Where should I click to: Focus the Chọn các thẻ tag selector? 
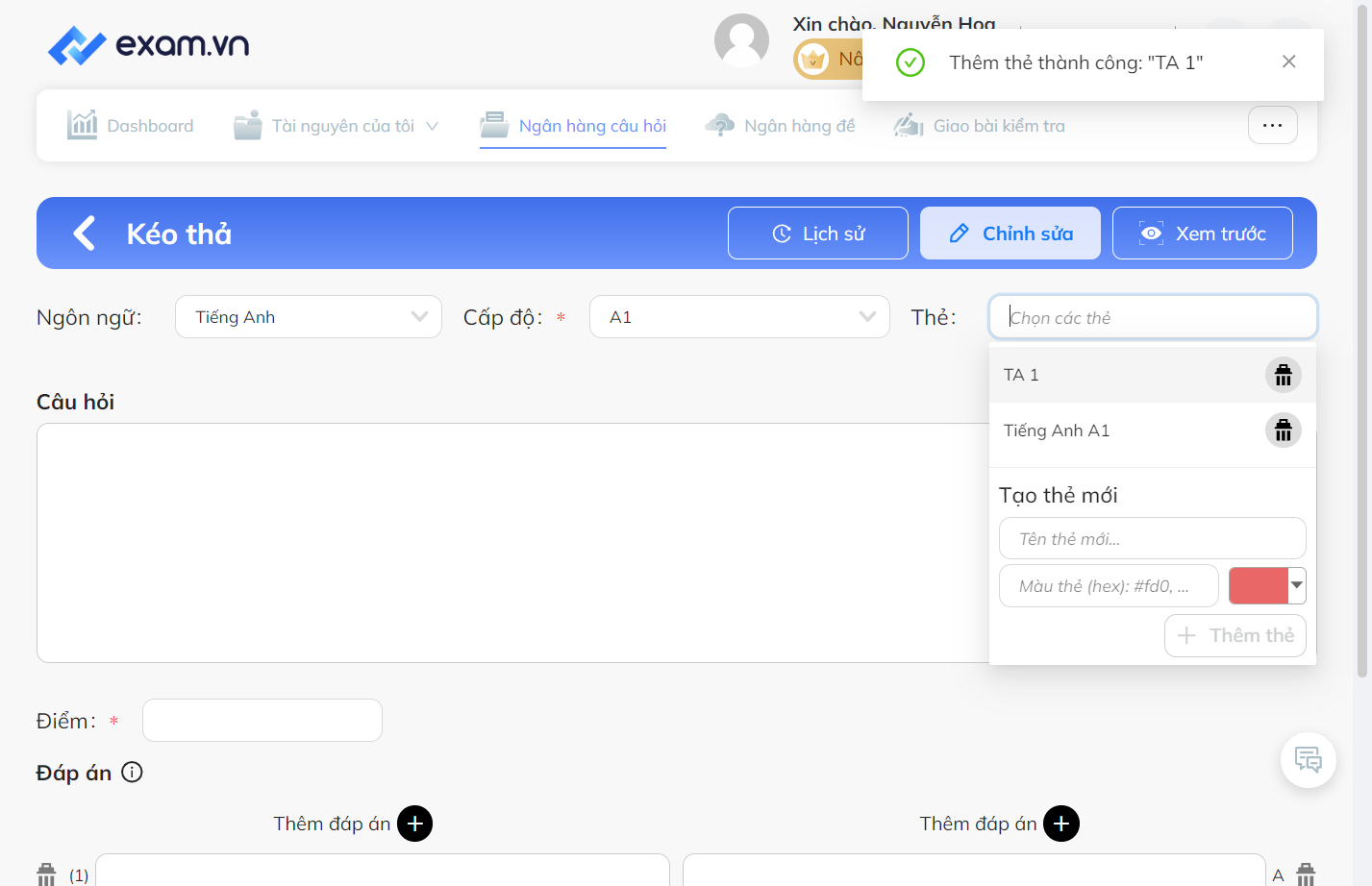(x=1153, y=317)
